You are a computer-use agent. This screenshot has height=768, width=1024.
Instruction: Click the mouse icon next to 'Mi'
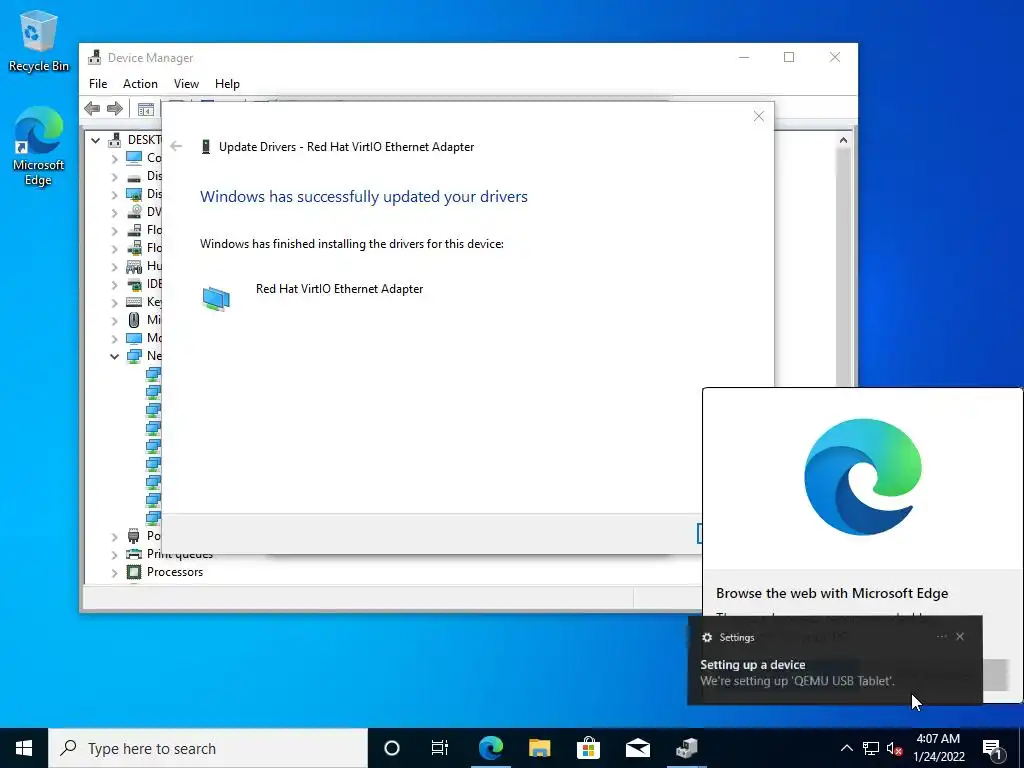pyautogui.click(x=134, y=320)
